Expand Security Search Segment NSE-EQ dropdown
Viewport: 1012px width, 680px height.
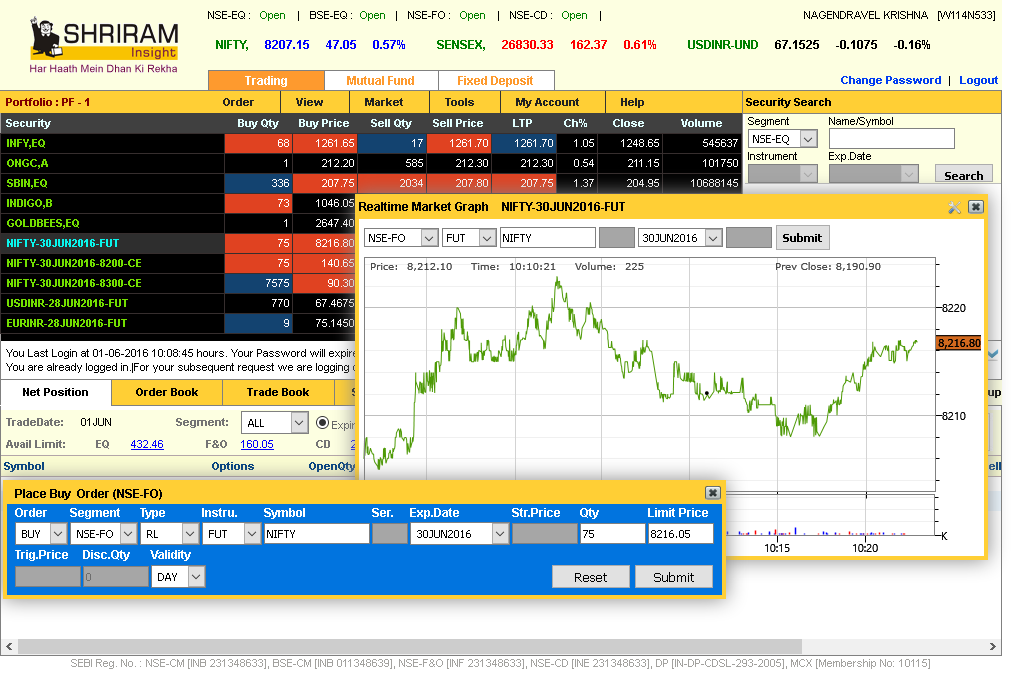808,140
